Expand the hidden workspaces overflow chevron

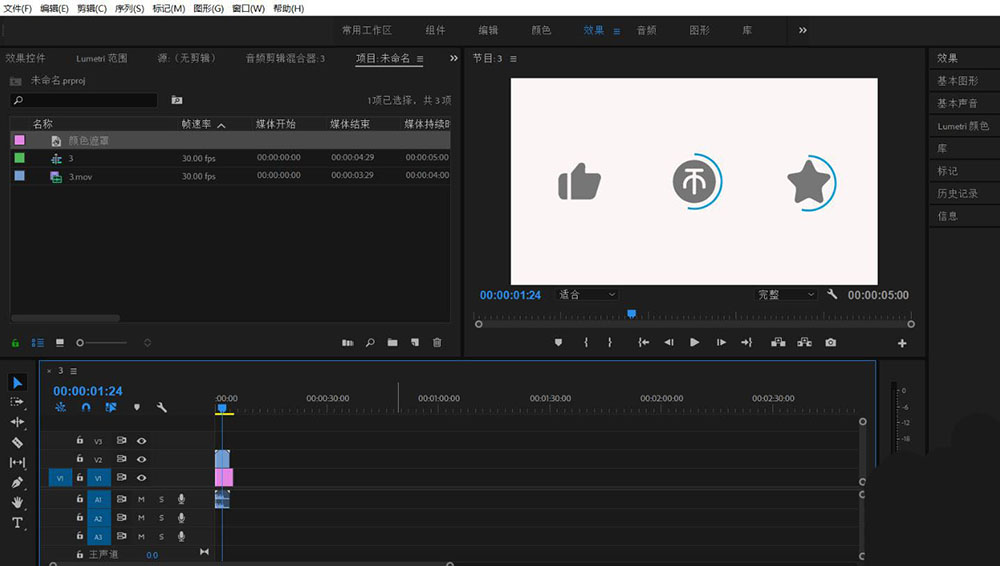click(802, 30)
